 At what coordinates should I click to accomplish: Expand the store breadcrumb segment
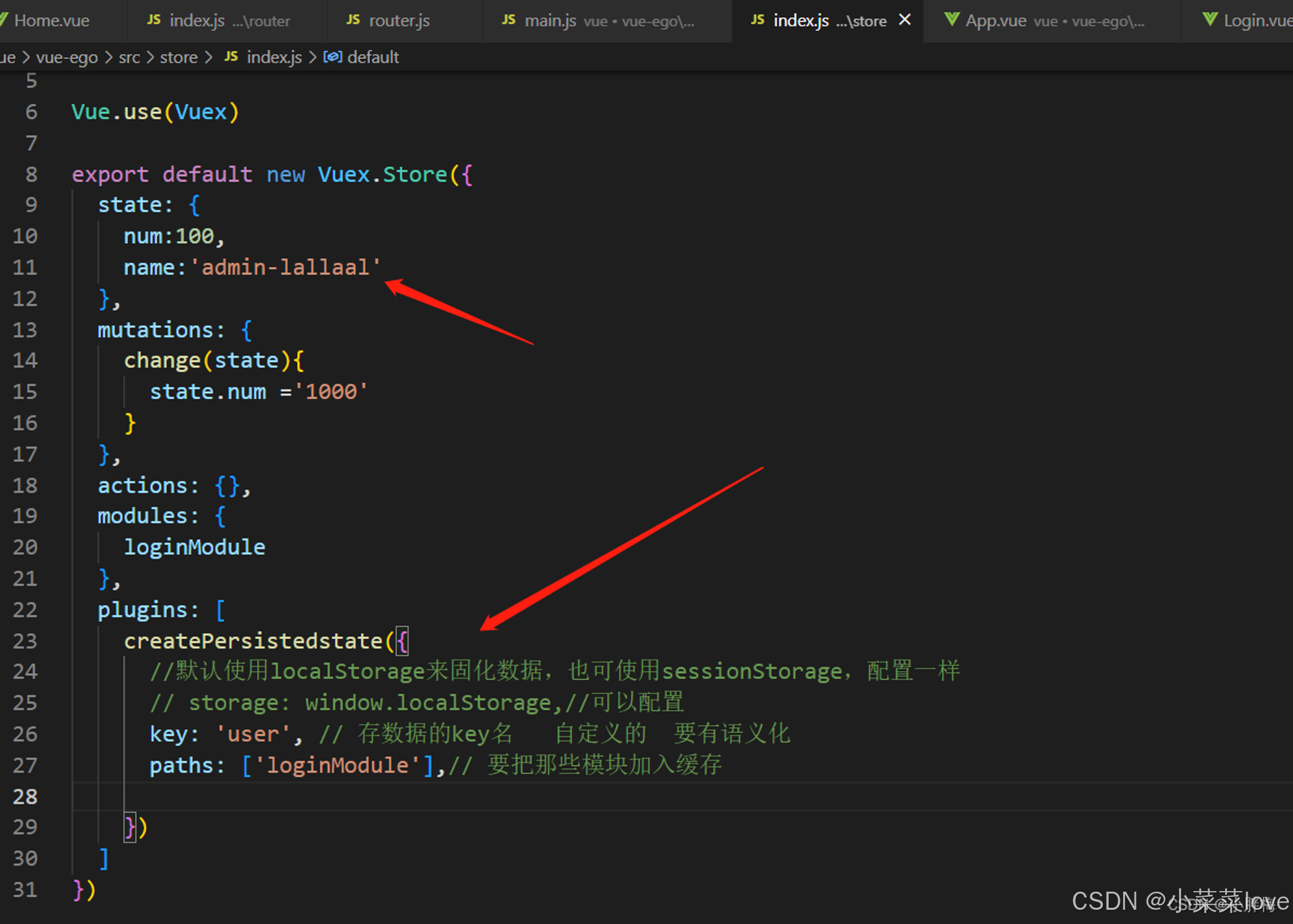tap(178, 58)
